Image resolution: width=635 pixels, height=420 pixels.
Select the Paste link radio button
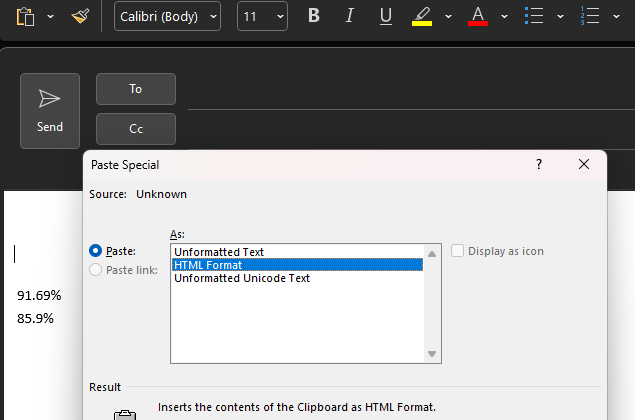pyautogui.click(x=96, y=270)
